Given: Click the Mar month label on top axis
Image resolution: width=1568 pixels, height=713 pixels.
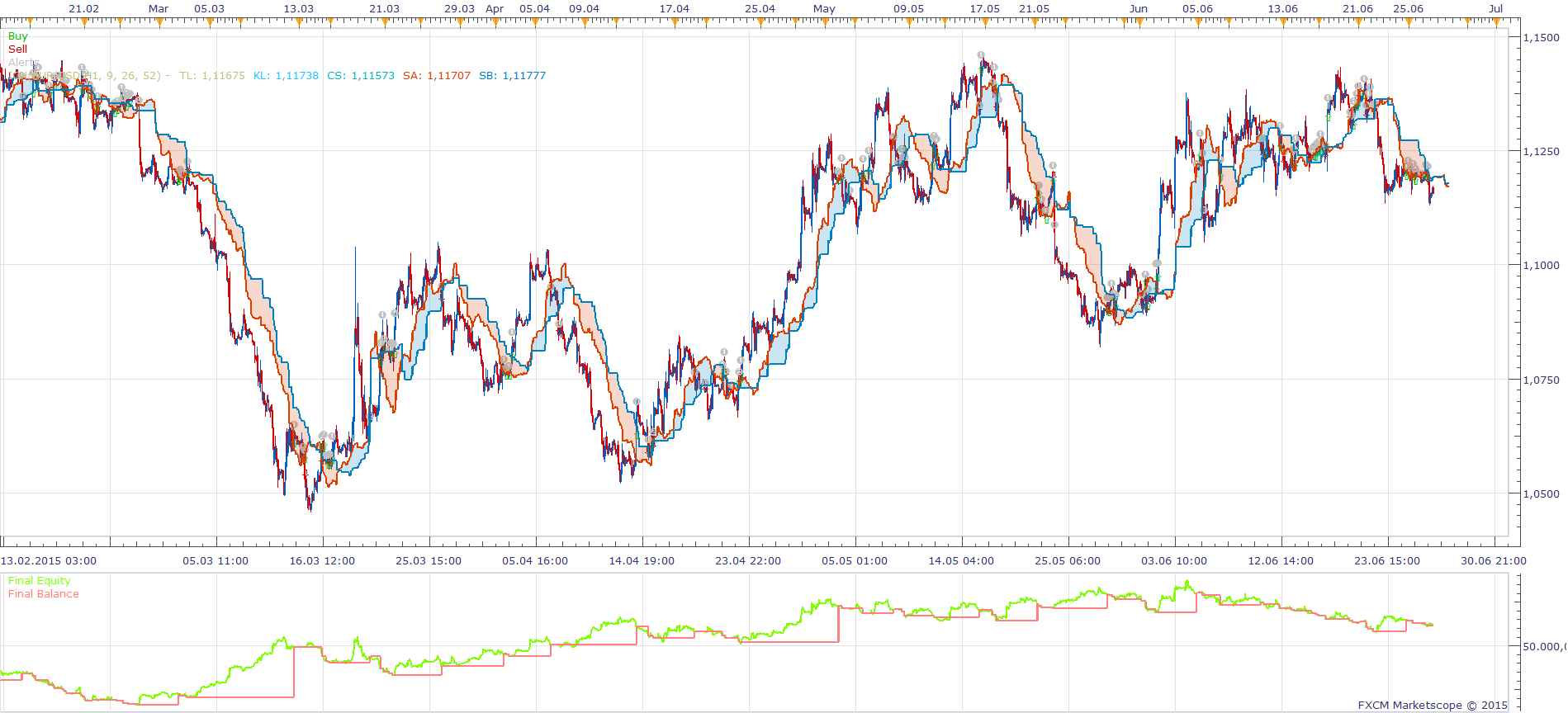Looking at the screenshot, I should tap(159, 9).
